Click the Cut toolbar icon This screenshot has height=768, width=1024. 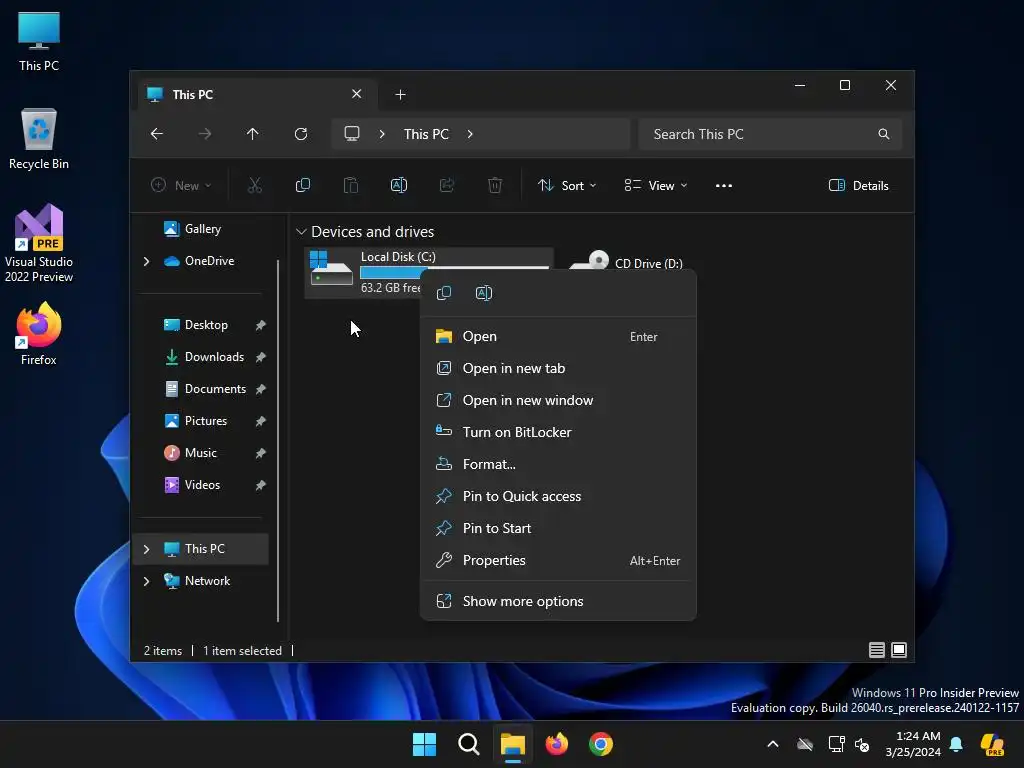pyautogui.click(x=255, y=185)
